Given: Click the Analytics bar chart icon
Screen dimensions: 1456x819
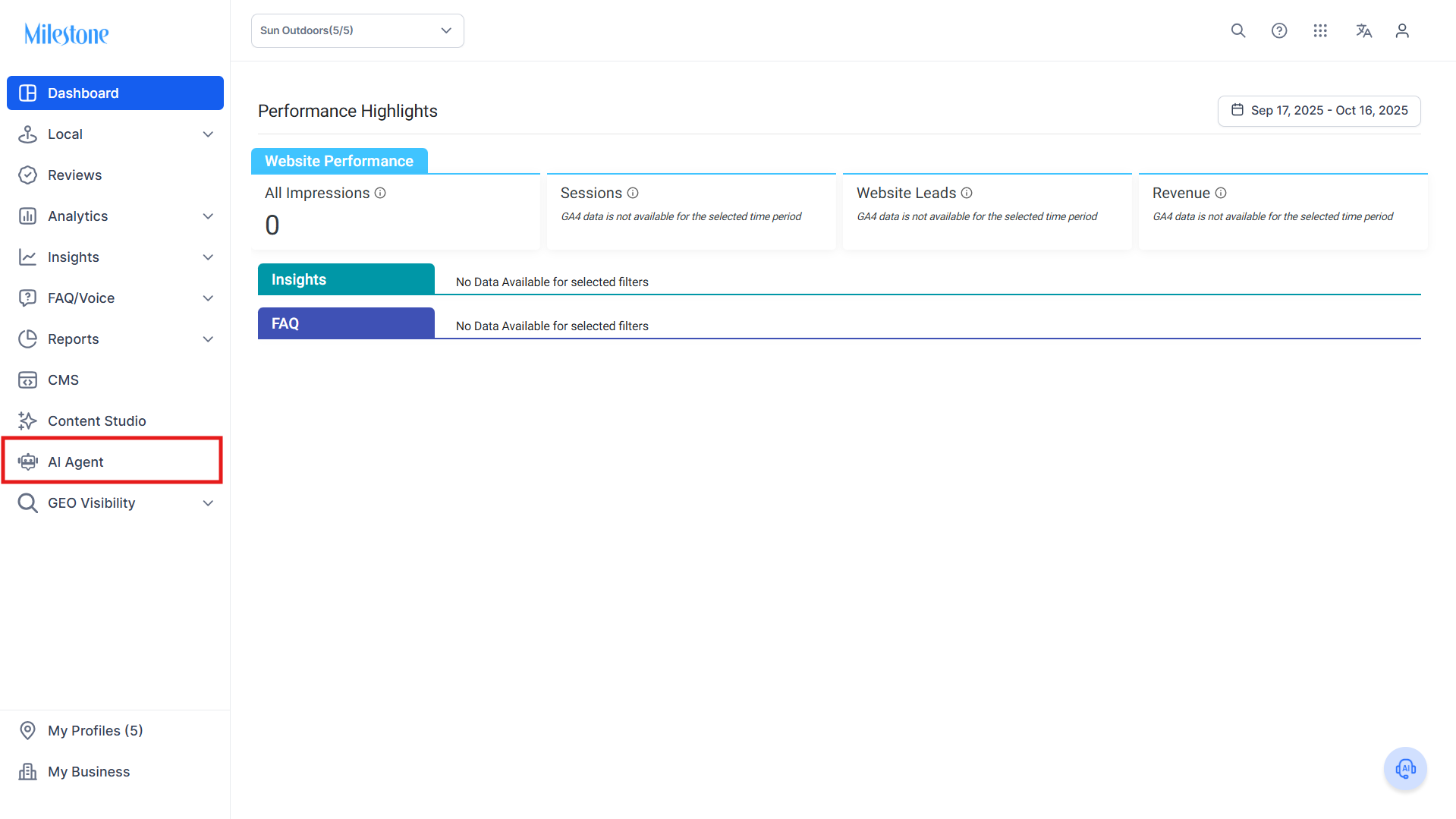Looking at the screenshot, I should tap(28, 216).
